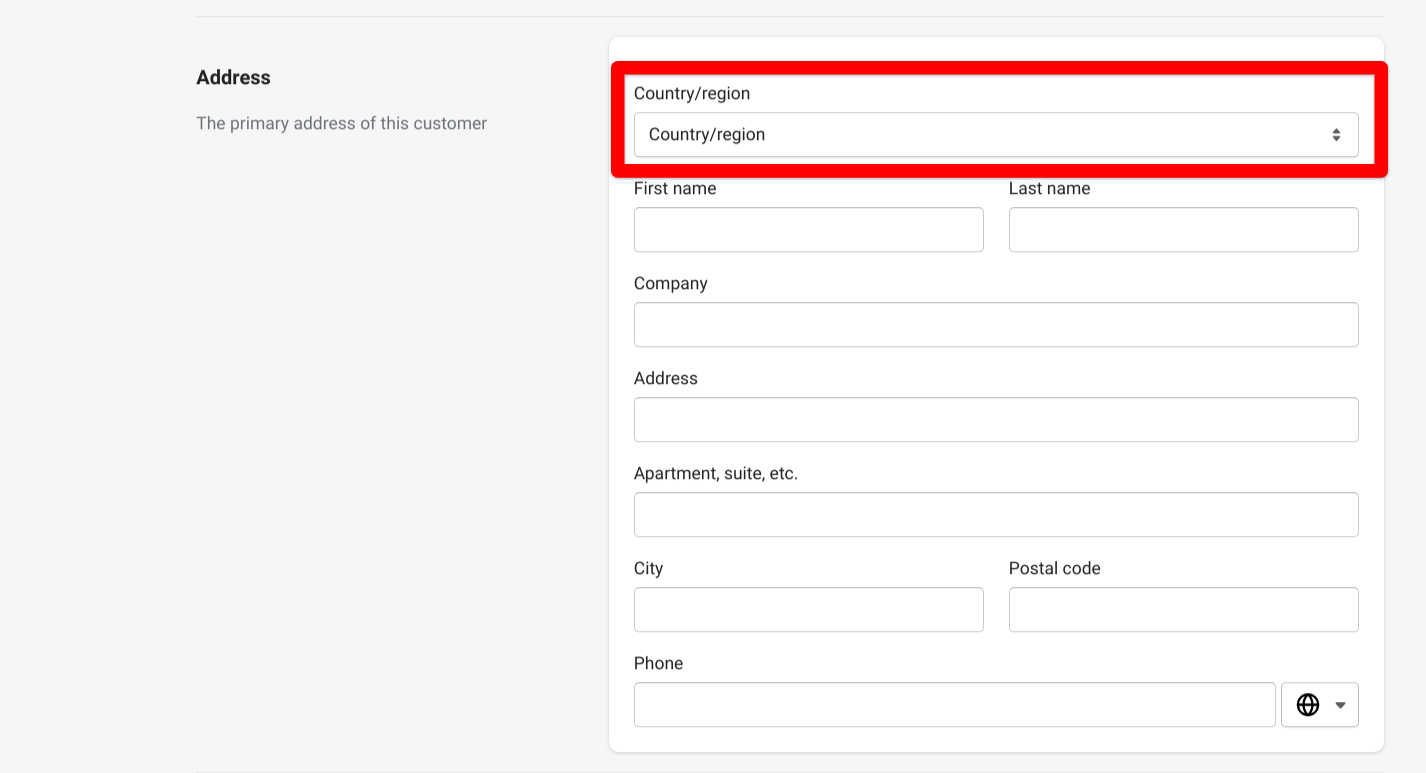This screenshot has width=1426, height=773.
Task: Select the Postal code input box
Action: (1183, 610)
